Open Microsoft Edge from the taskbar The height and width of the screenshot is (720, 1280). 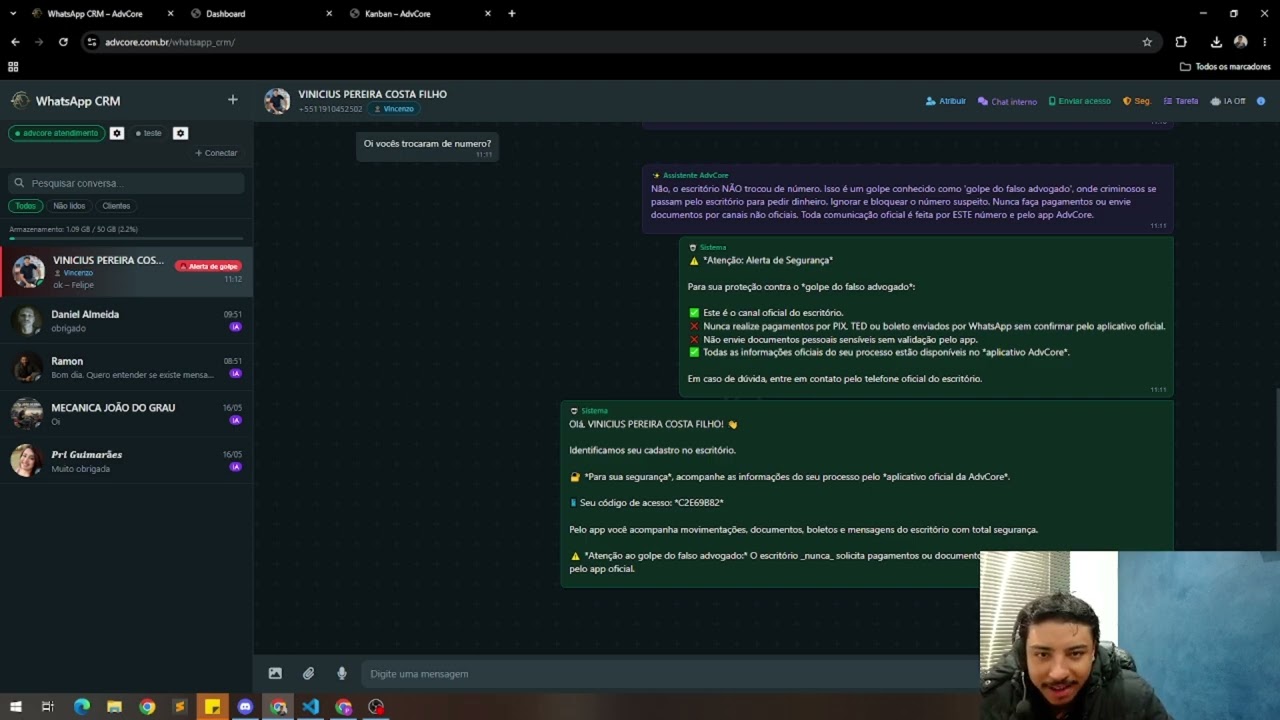pos(82,707)
